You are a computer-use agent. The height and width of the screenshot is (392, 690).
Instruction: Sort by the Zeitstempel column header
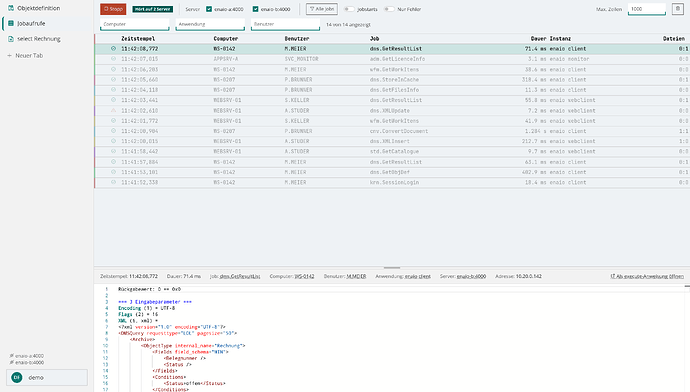click(138, 39)
